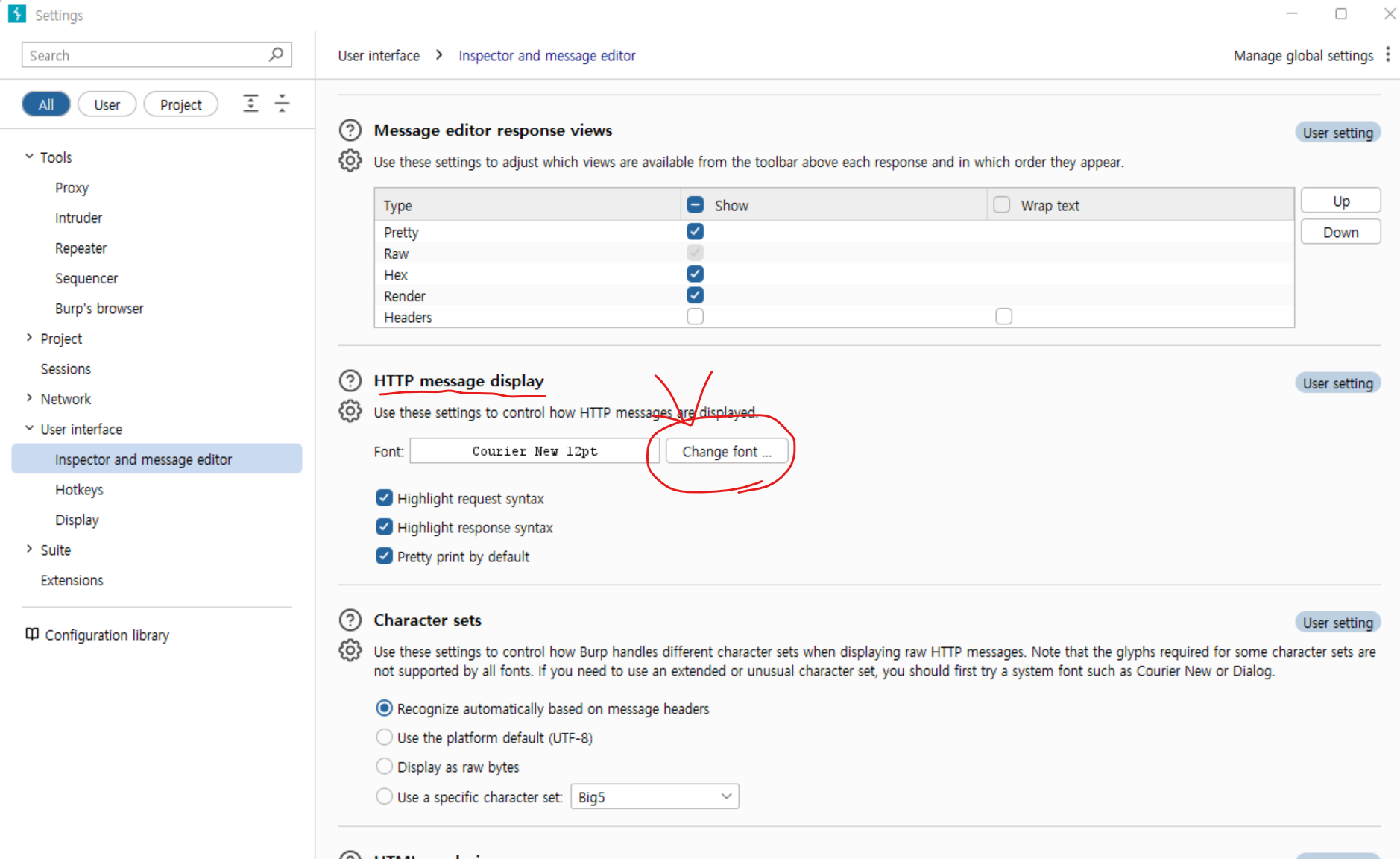Viewport: 1400px width, 859px height.
Task: Select Inspector and message editor tree item
Action: 157,459
